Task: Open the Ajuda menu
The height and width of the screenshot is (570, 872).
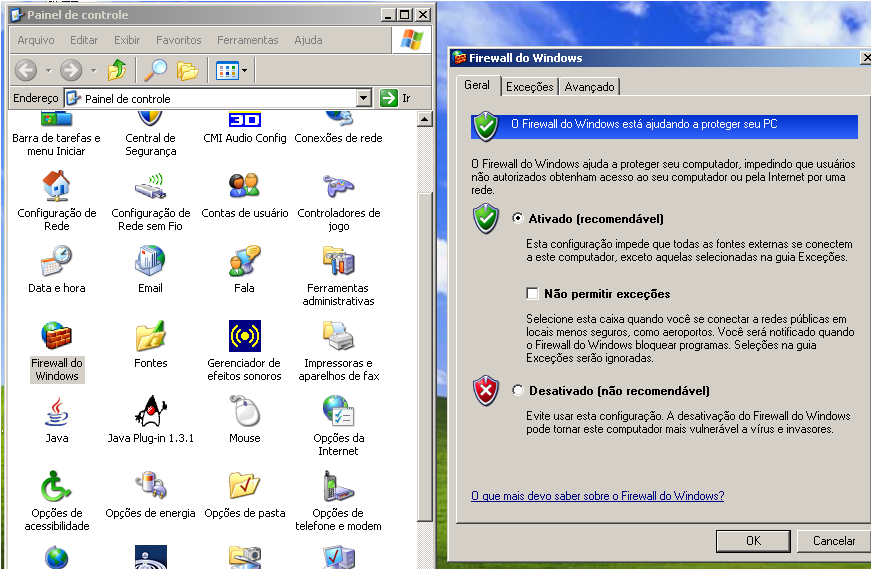Action: (309, 40)
